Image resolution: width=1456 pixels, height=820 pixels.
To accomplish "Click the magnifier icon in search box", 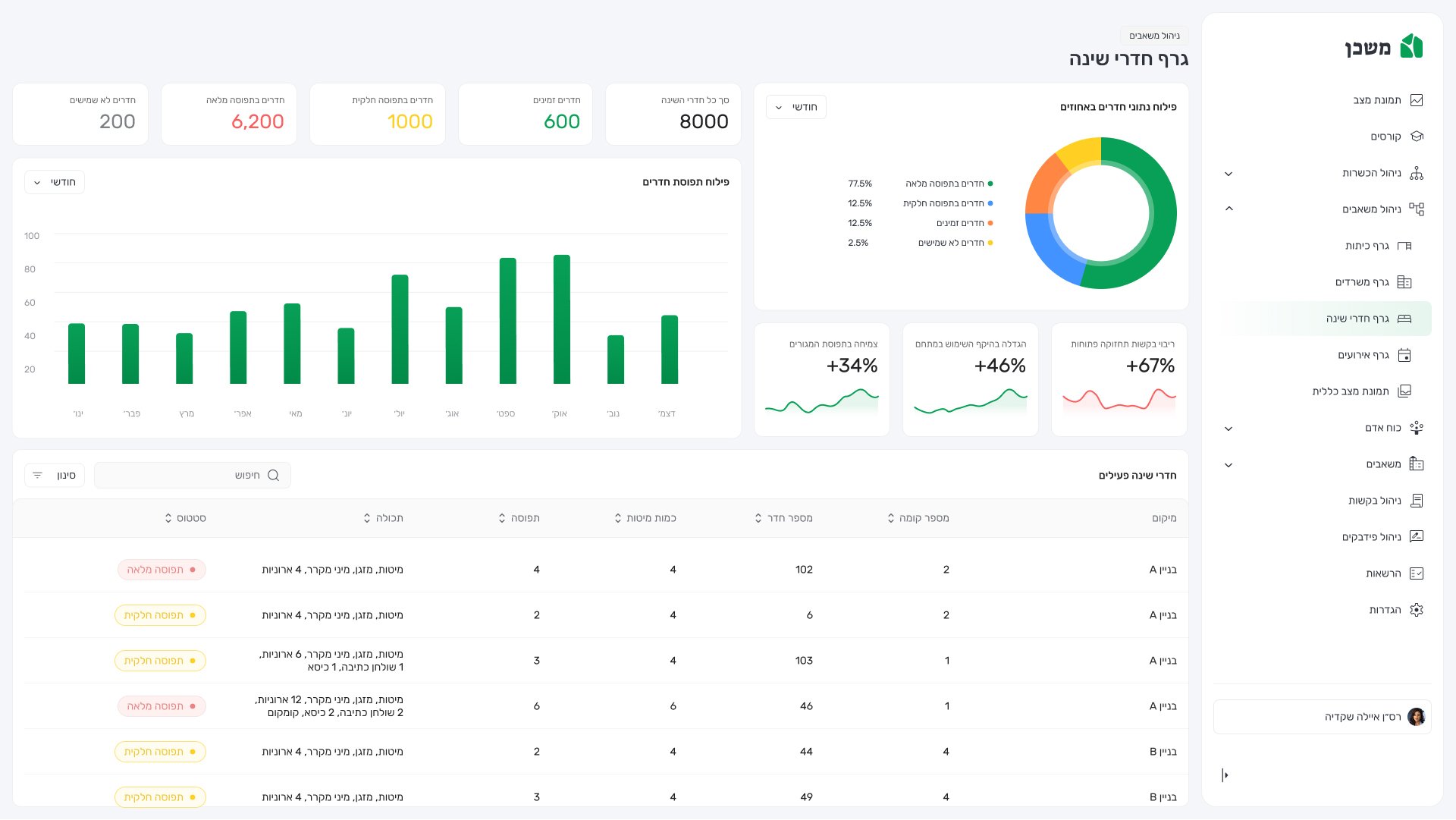I will (x=274, y=476).
